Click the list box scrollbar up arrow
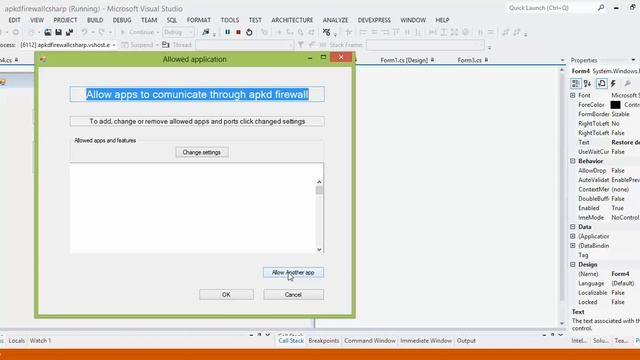Viewport: 640px width, 360px height. (x=319, y=182)
